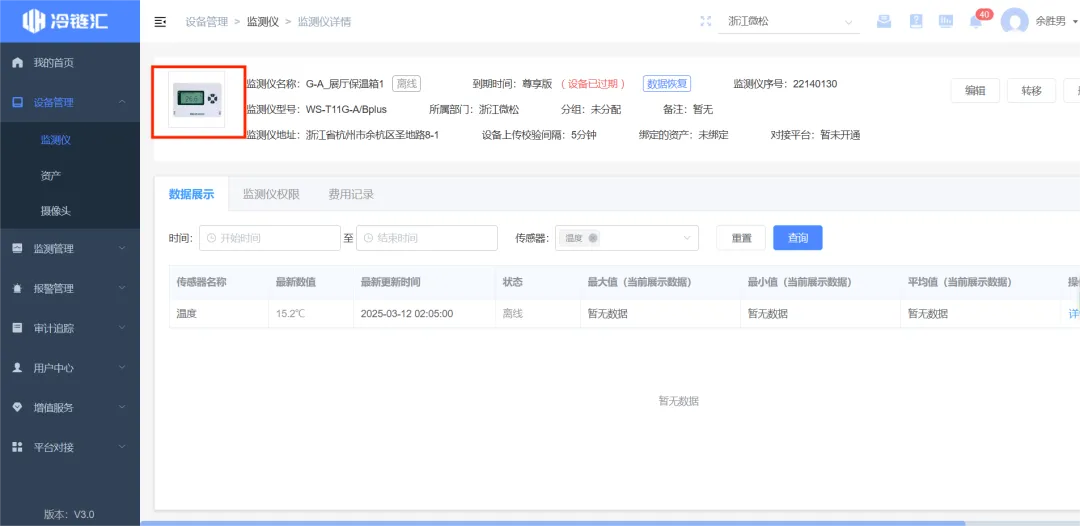
Task: Expand the 监测管理 sidebar menu
Action: (x=70, y=249)
